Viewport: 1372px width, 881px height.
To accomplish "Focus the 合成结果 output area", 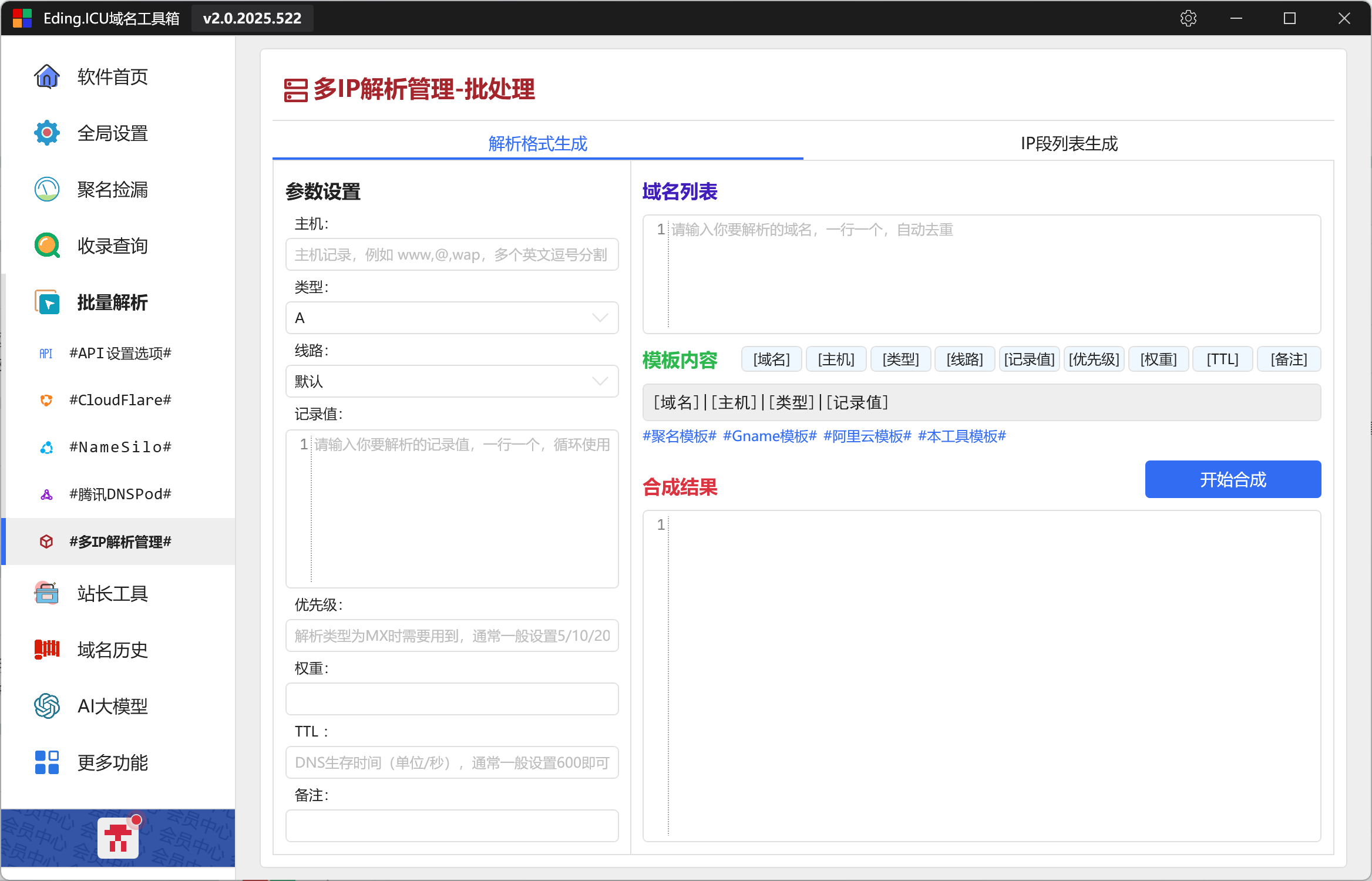I will [981, 675].
